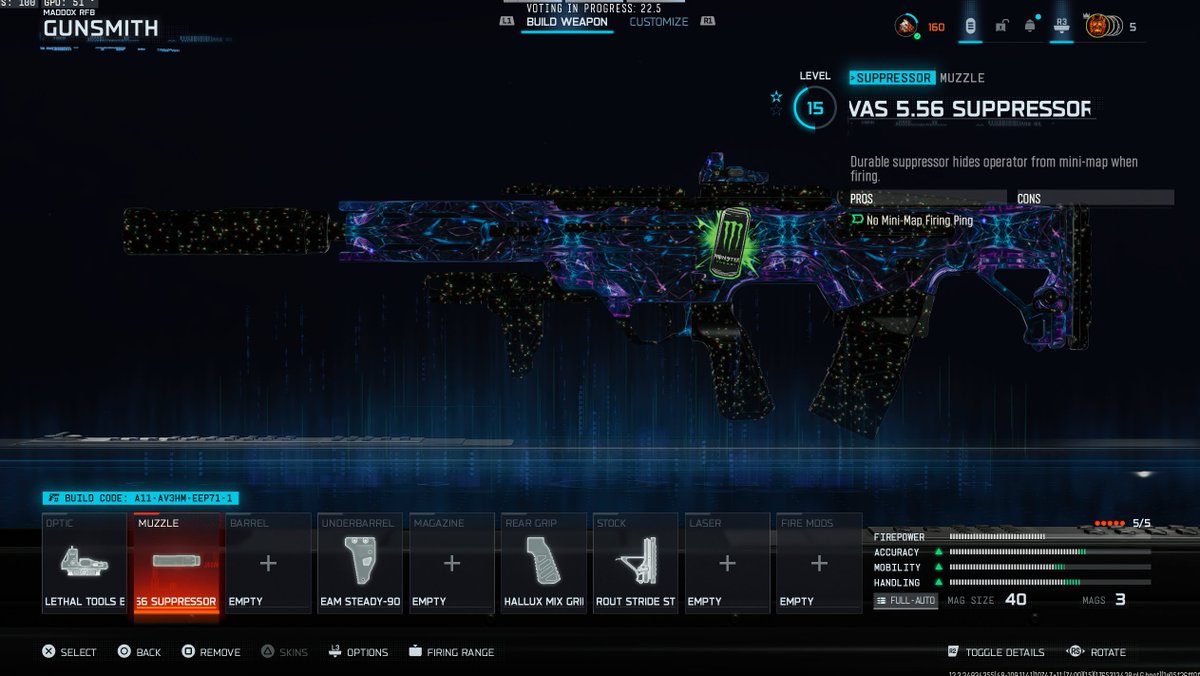
Task: Click the Back prompt button
Action: tap(139, 652)
